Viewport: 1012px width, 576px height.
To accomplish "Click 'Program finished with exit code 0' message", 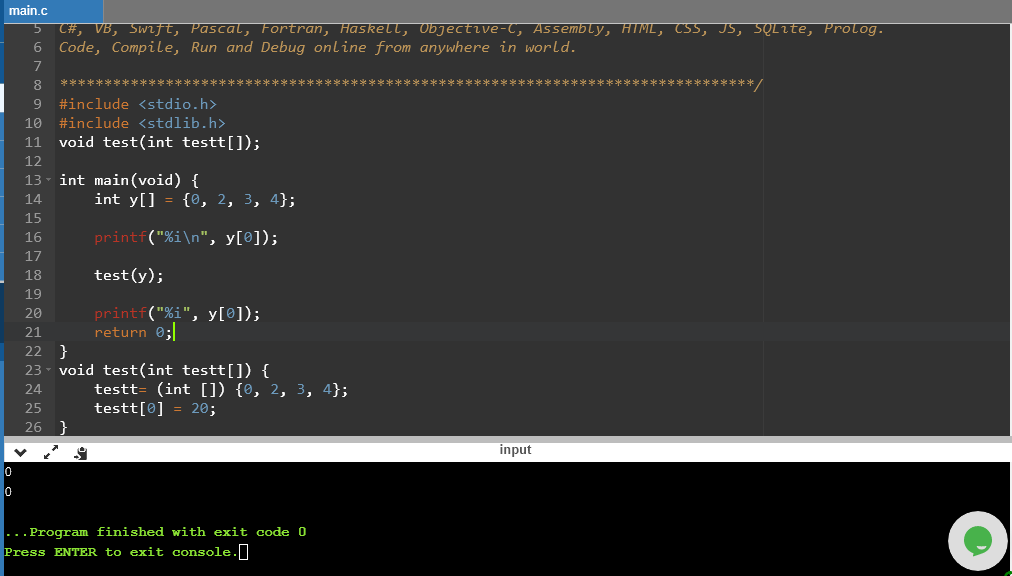I will tap(155, 532).
